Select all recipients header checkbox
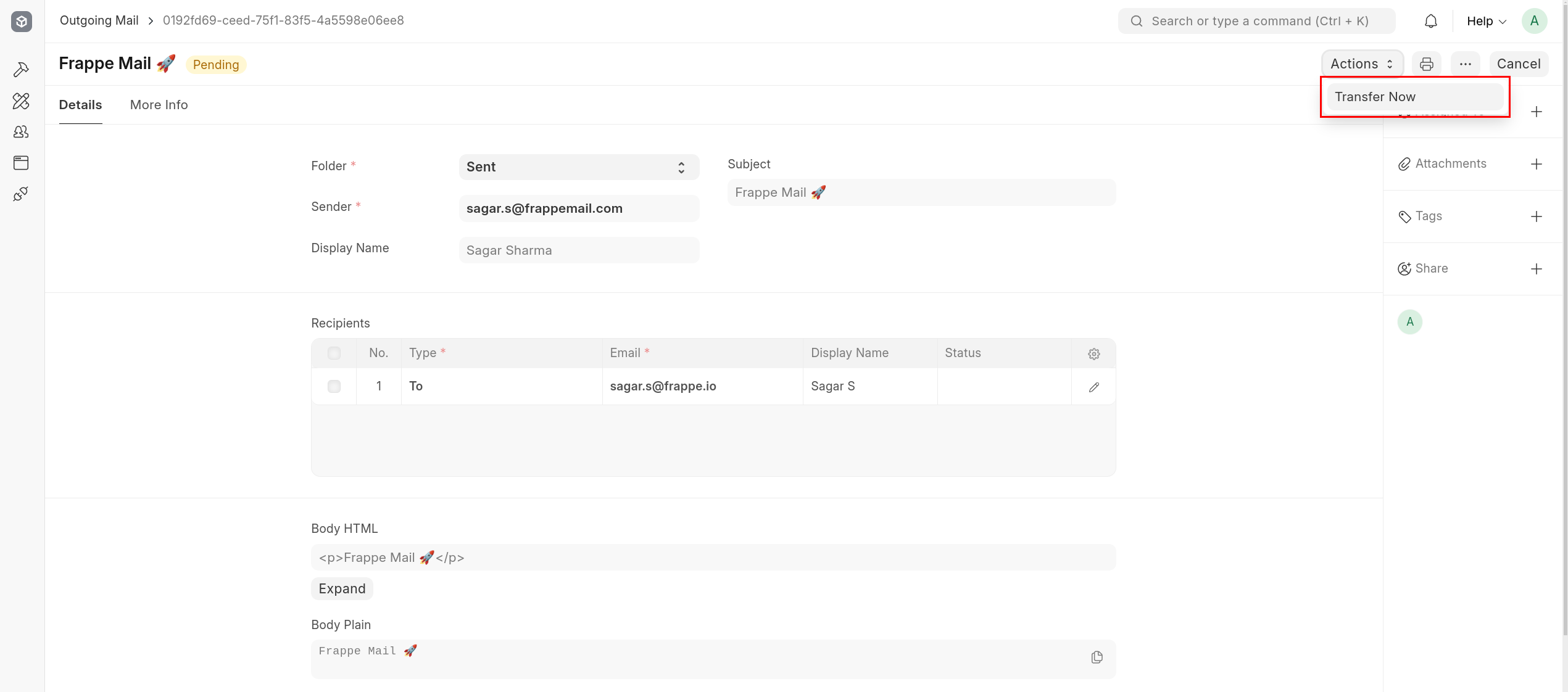Viewport: 1568px width, 692px height. click(334, 353)
